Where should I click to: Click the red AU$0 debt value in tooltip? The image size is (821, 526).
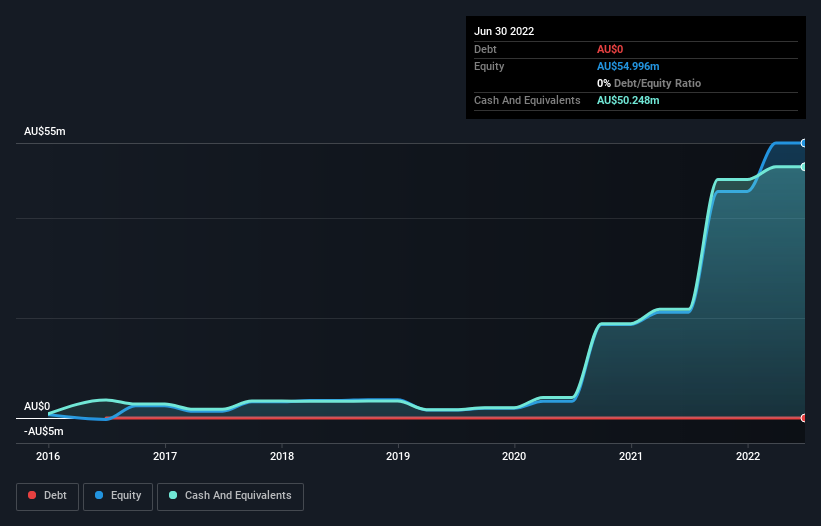click(610, 49)
